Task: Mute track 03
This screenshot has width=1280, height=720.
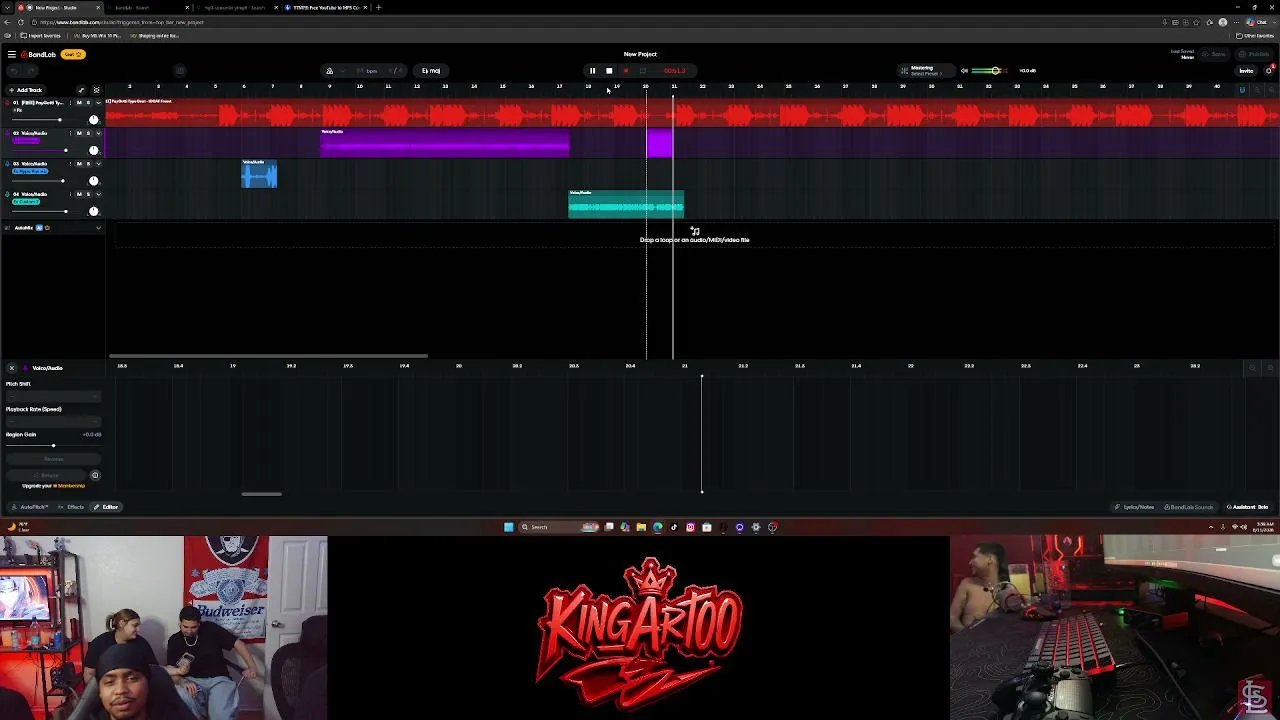Action: click(x=79, y=164)
